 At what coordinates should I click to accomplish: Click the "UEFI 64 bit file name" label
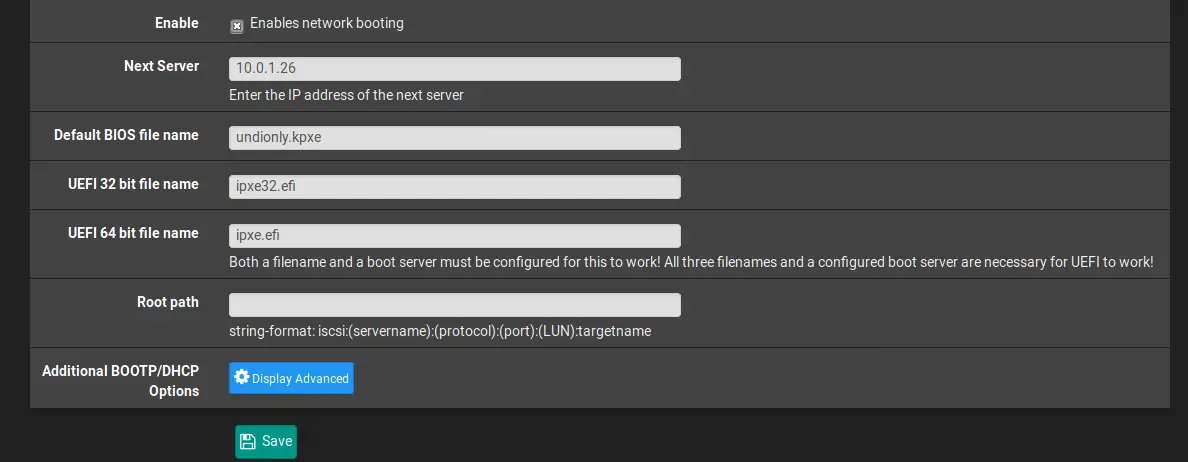pos(132,233)
